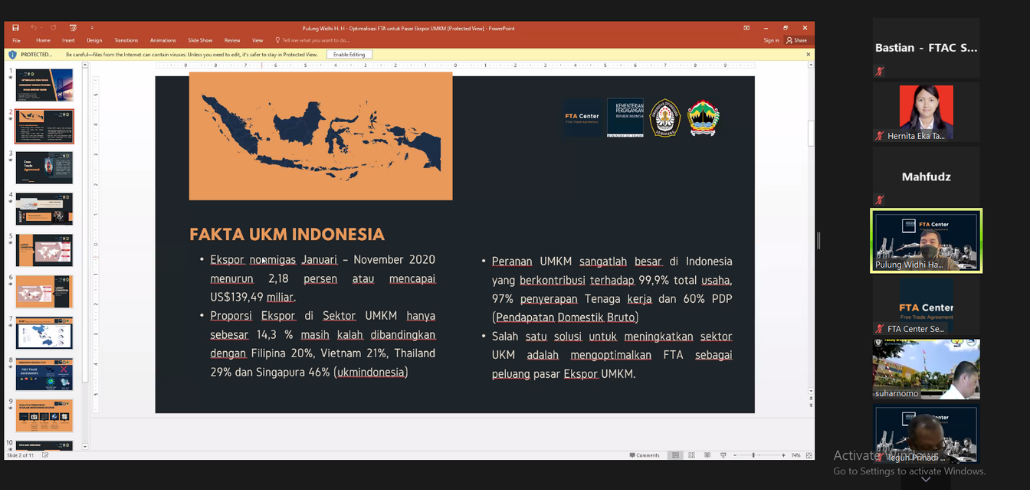Select slide 5 thumbnail with world map
Screen dimensions: 1030x490
click(44, 250)
